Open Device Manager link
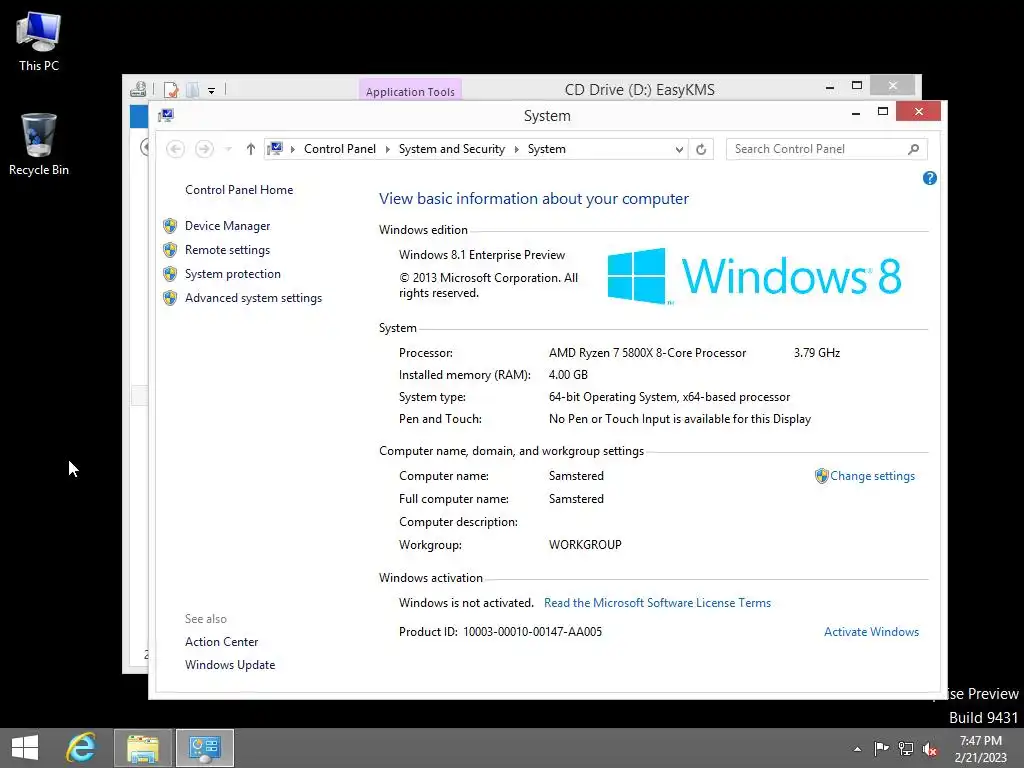The image size is (1024, 768). 227,226
